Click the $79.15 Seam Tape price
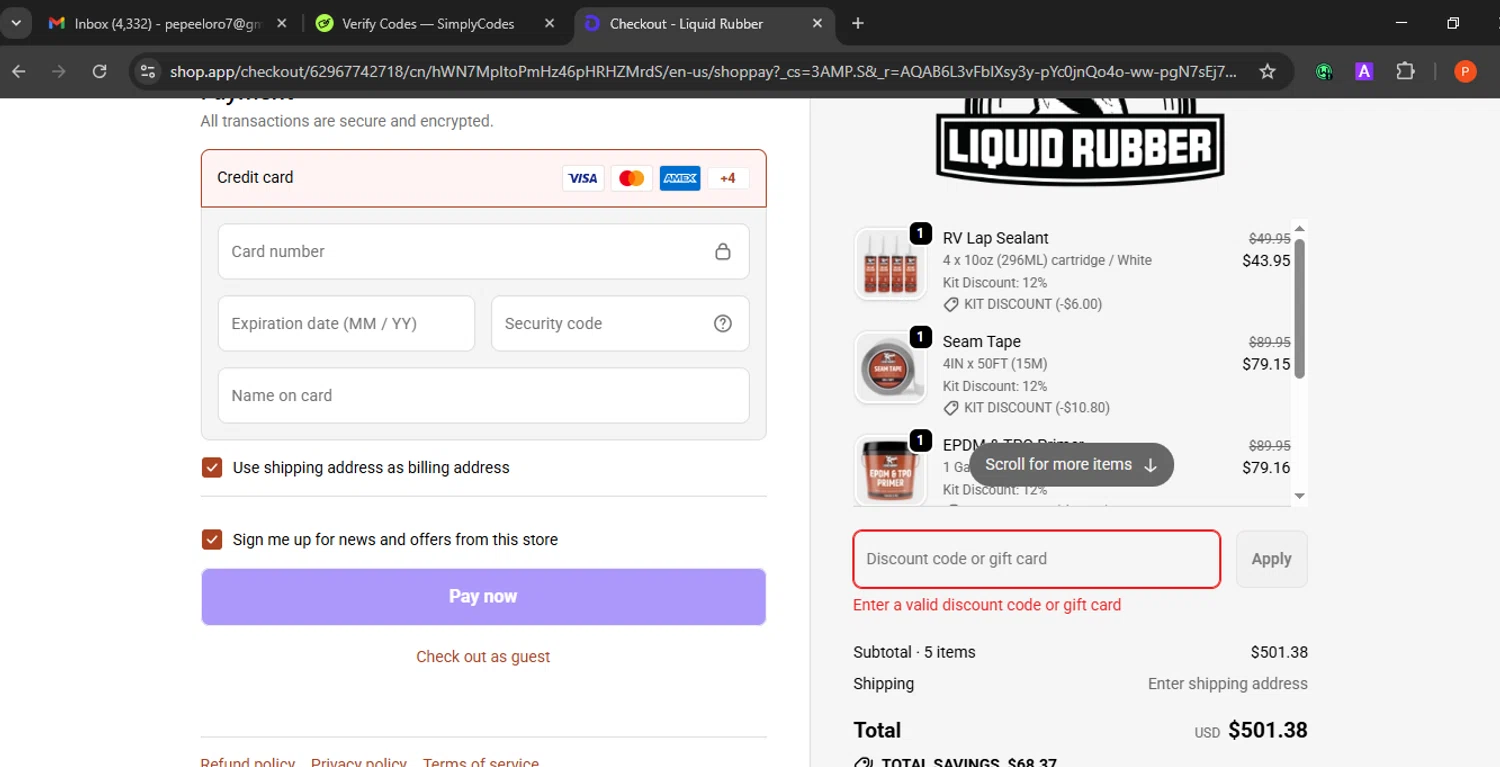Screen dimensions: 1500x767 click(x=1266, y=364)
